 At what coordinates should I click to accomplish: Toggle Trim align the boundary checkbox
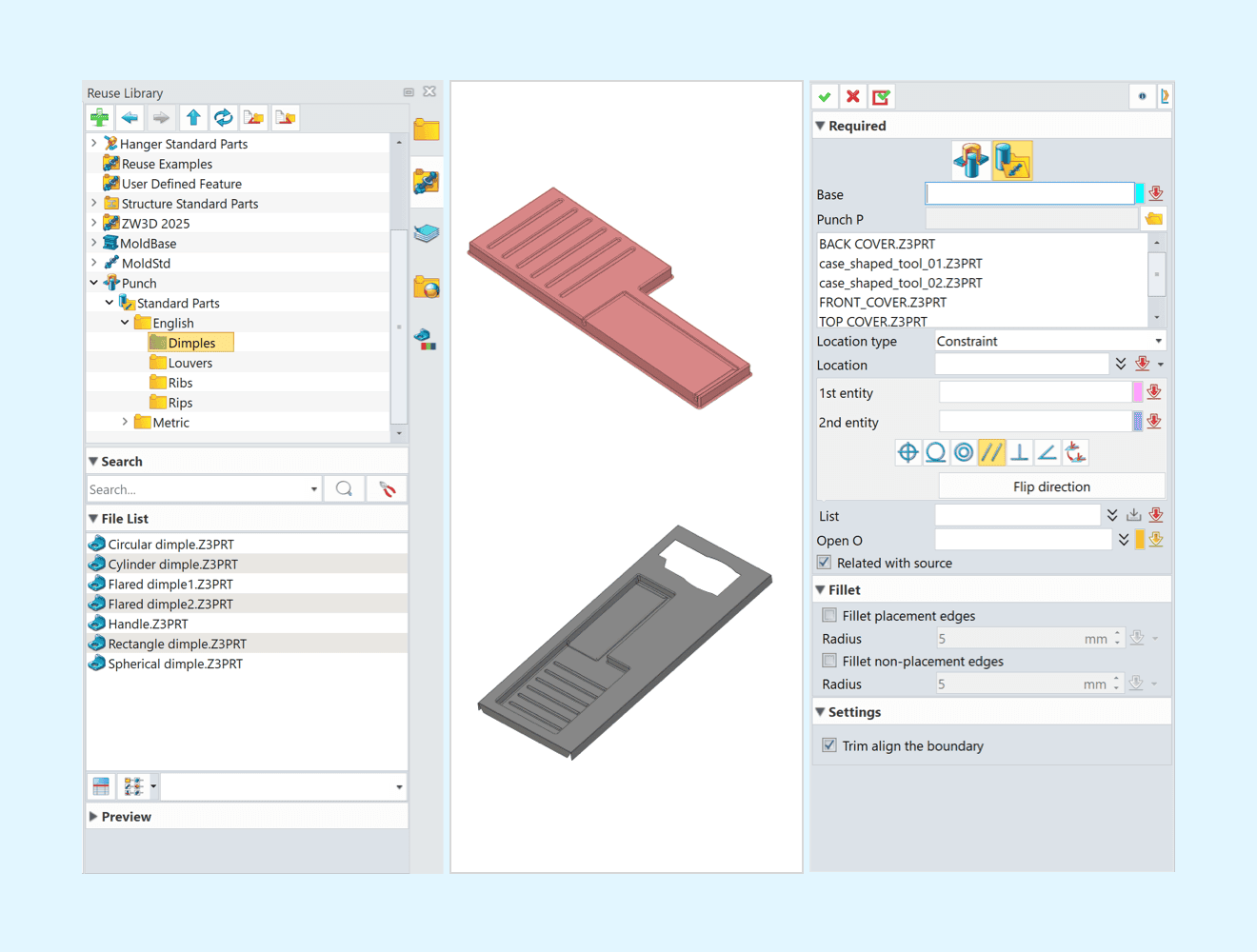829,745
